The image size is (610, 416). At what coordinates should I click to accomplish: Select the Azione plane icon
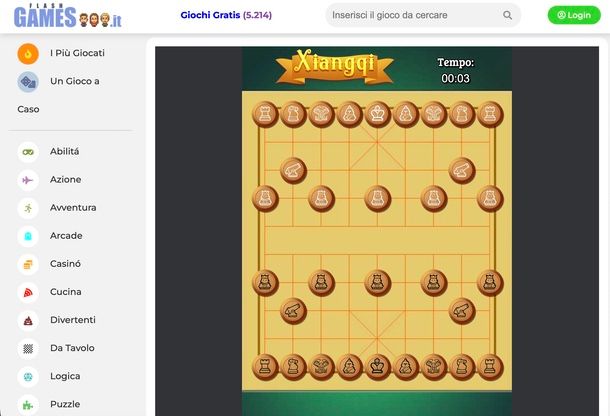(x=28, y=180)
